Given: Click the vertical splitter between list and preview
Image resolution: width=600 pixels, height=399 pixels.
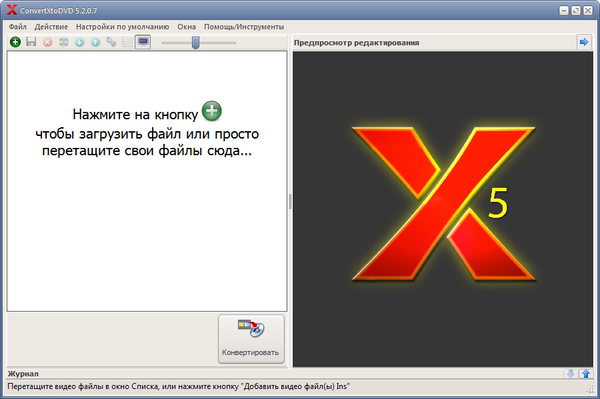Looking at the screenshot, I should click(x=290, y=202).
